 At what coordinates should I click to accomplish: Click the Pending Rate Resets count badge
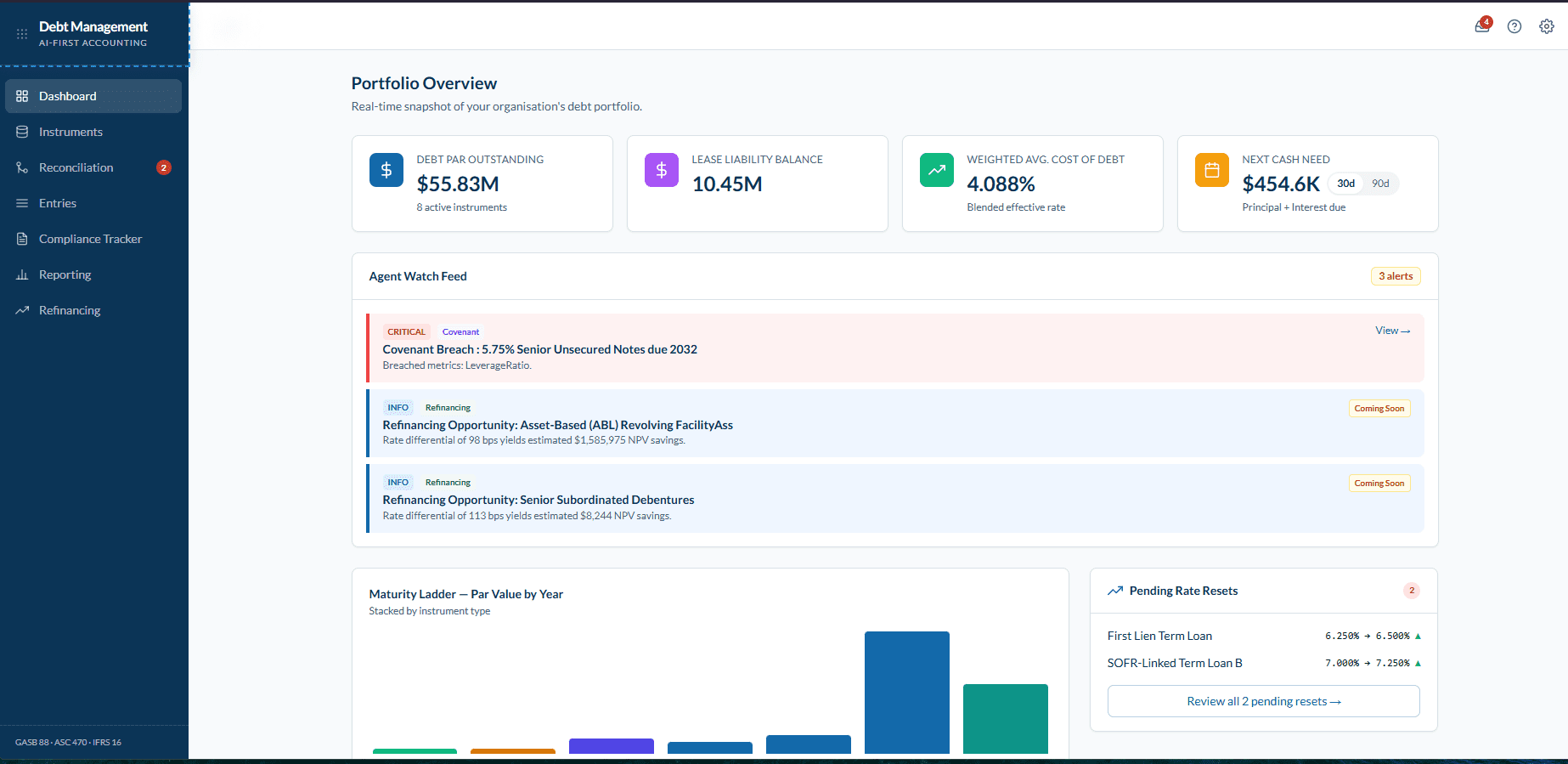1412,591
